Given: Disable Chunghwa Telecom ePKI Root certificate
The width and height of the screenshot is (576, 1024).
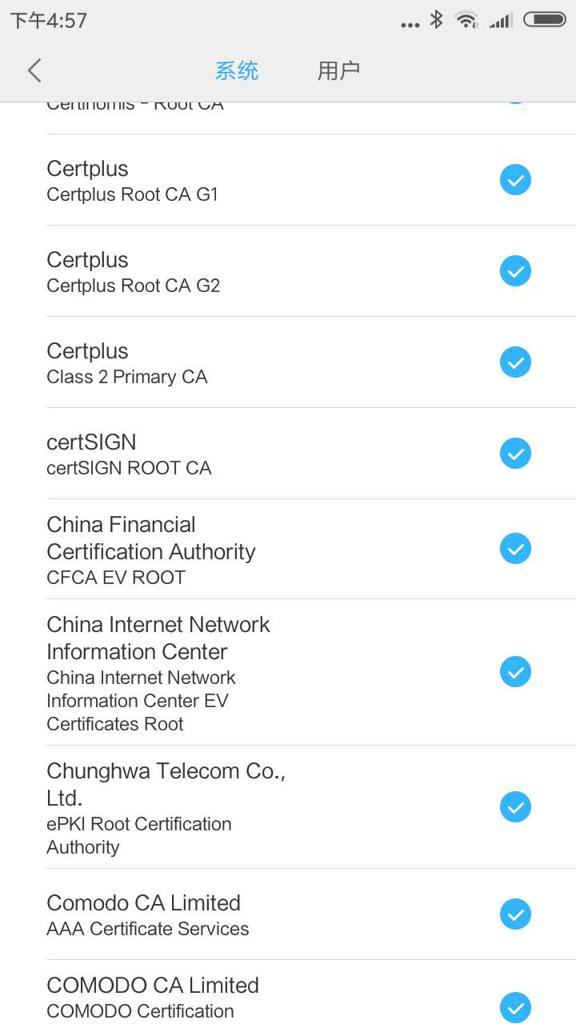Looking at the screenshot, I should [515, 807].
